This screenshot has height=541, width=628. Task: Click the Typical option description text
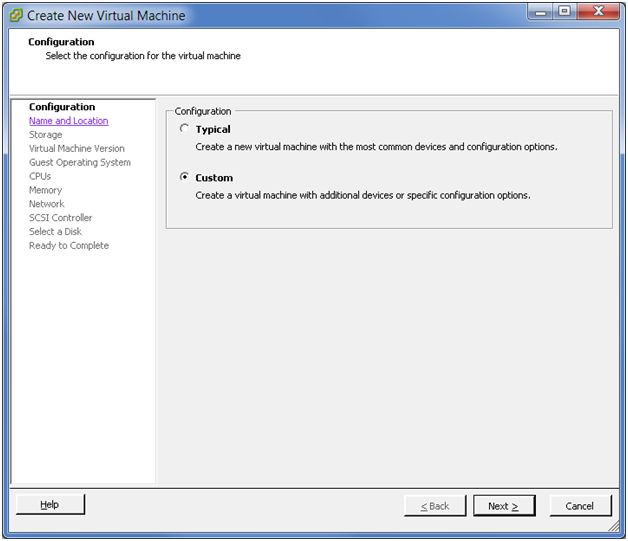click(x=376, y=147)
